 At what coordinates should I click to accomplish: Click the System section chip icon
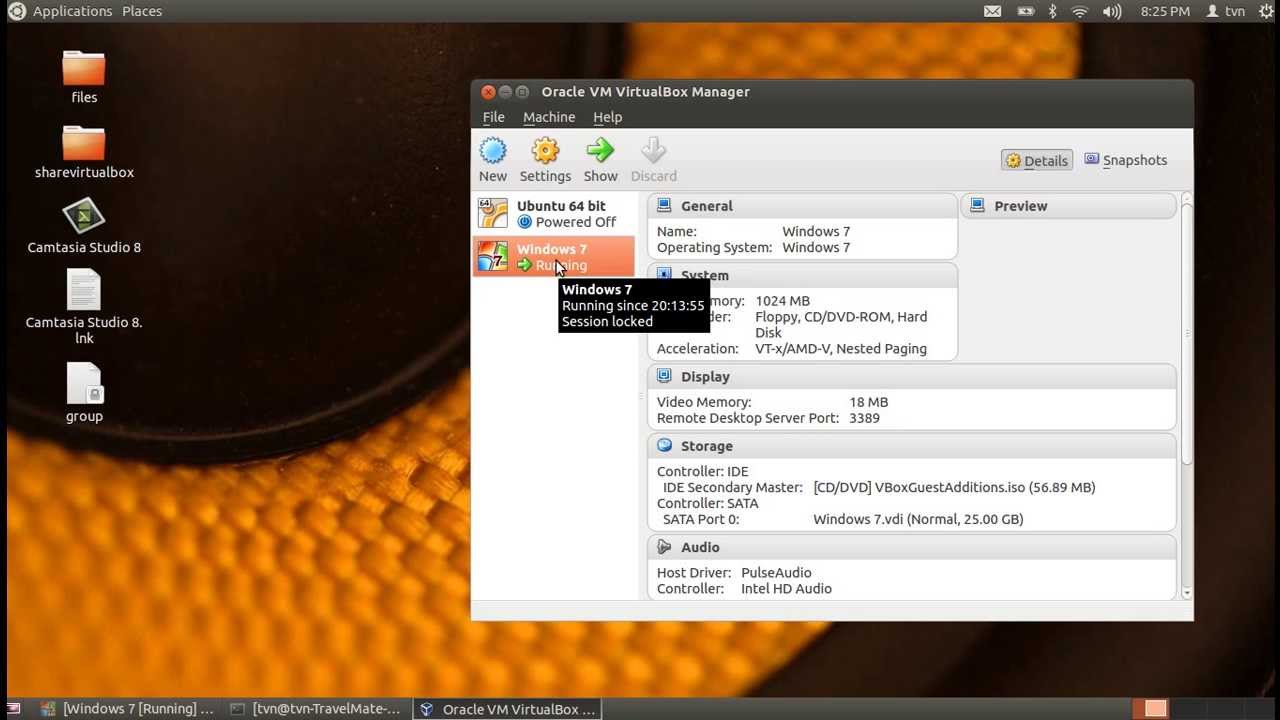664,274
